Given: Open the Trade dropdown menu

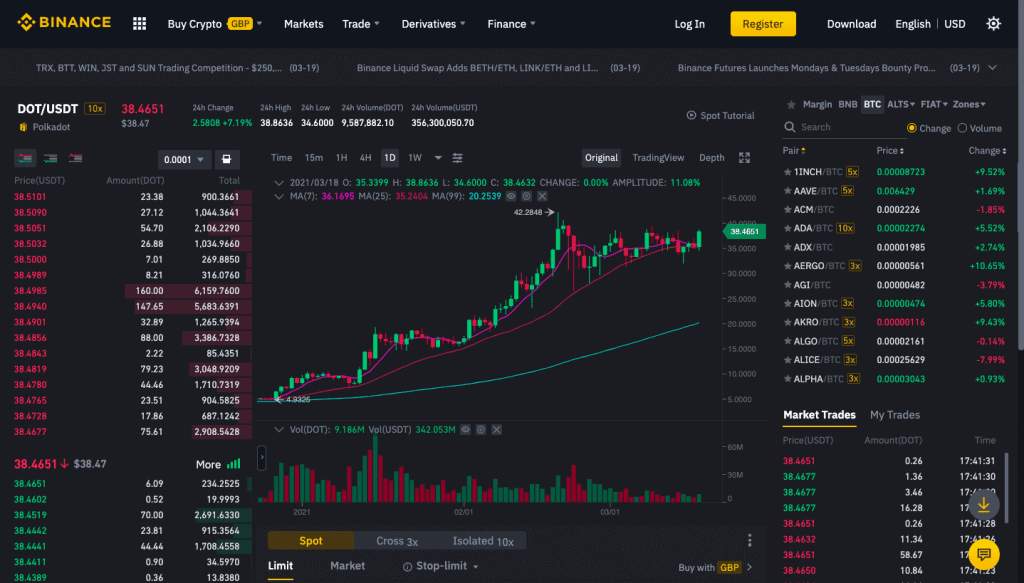Looking at the screenshot, I should point(361,24).
